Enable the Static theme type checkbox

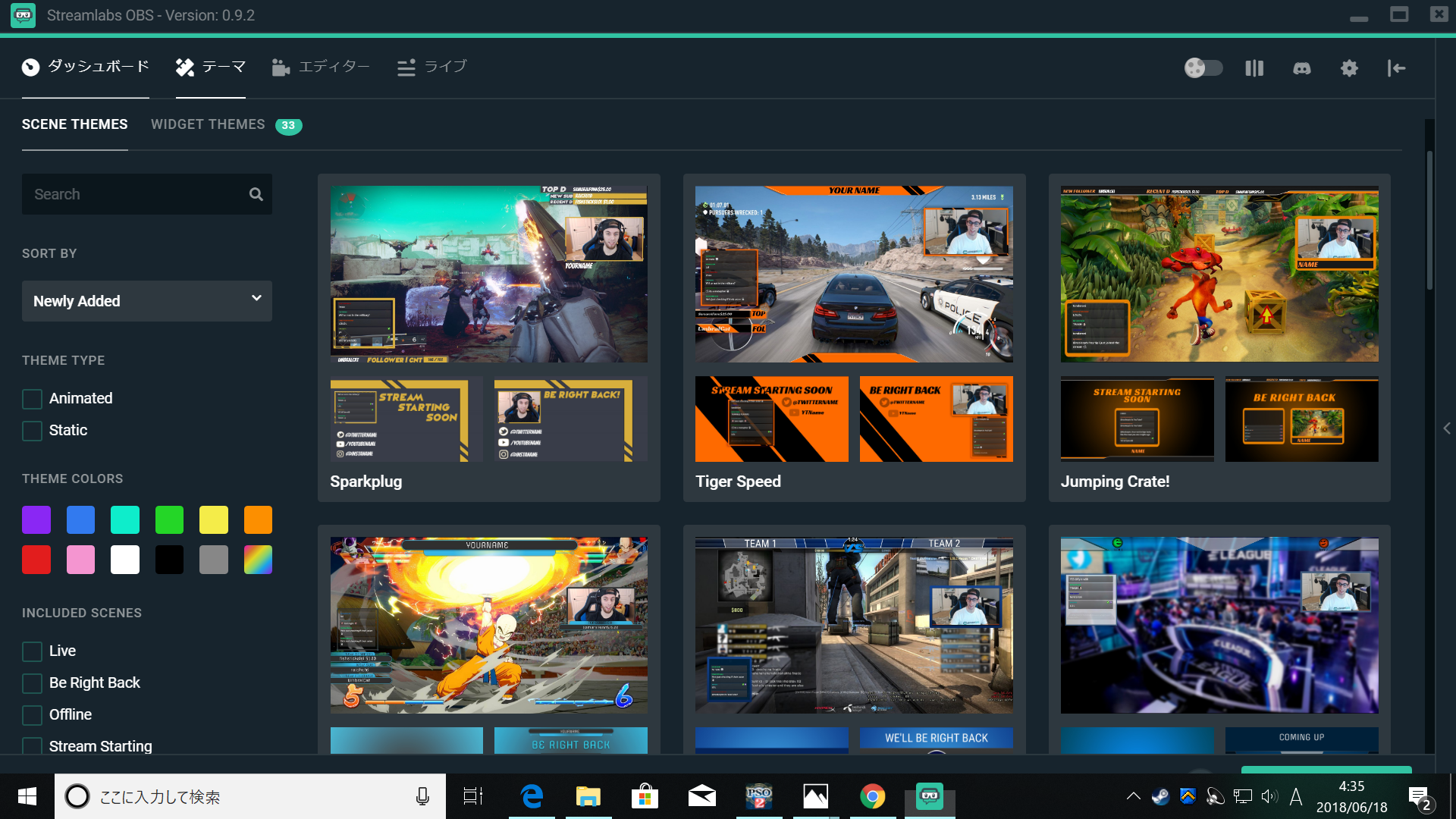(x=32, y=431)
